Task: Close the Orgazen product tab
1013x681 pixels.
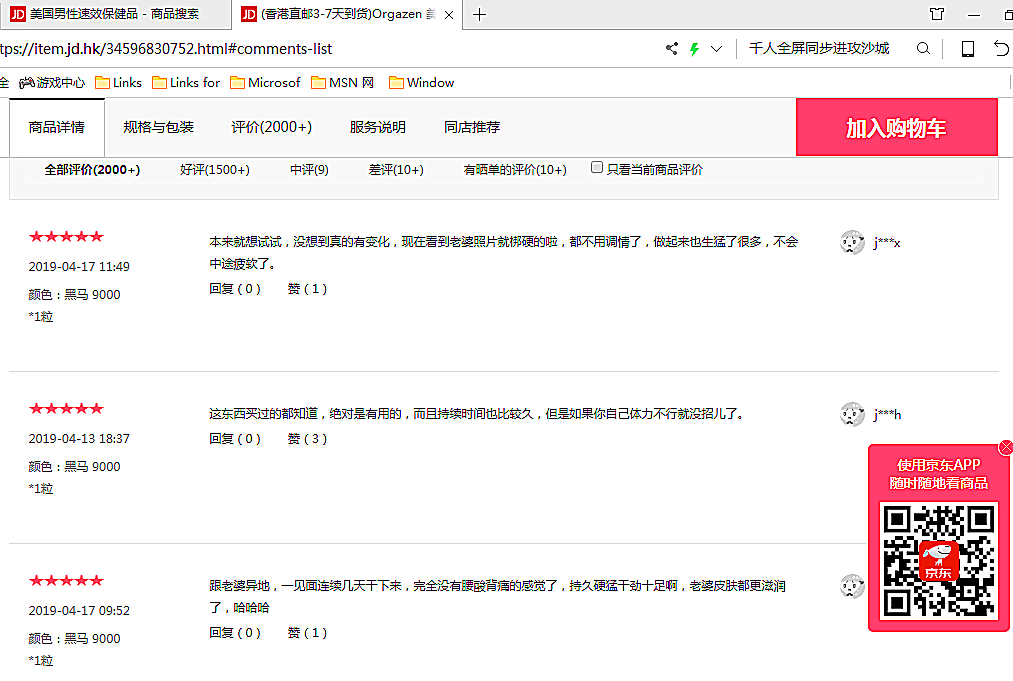Action: [449, 15]
